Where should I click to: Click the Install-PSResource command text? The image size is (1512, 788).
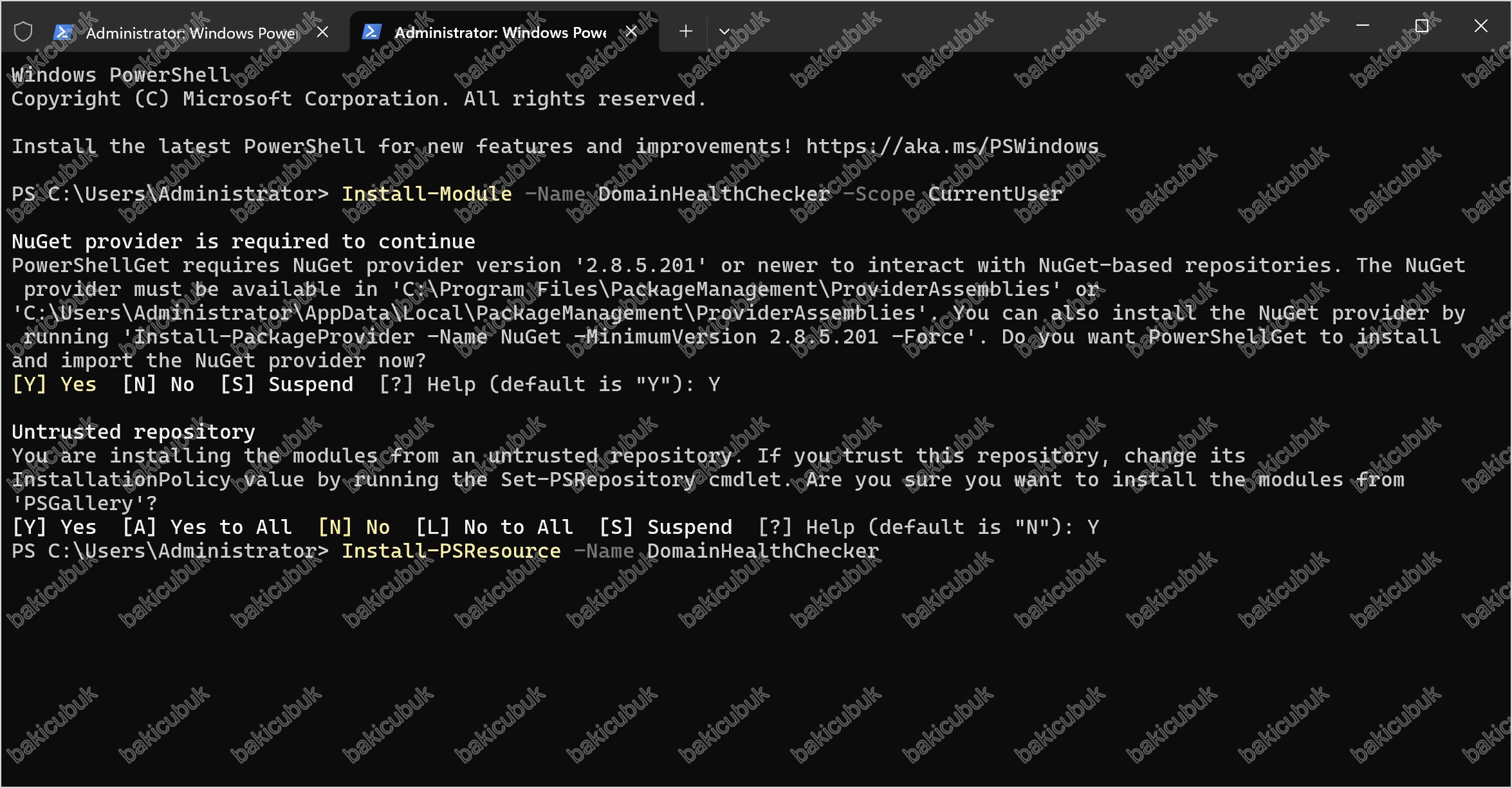(451, 551)
